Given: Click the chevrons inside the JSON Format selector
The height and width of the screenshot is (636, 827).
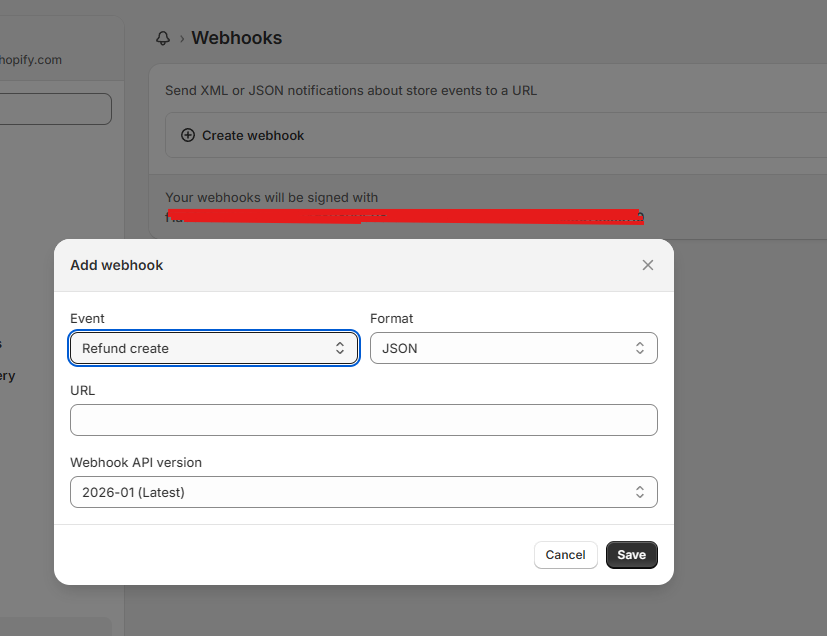Looking at the screenshot, I should (639, 347).
